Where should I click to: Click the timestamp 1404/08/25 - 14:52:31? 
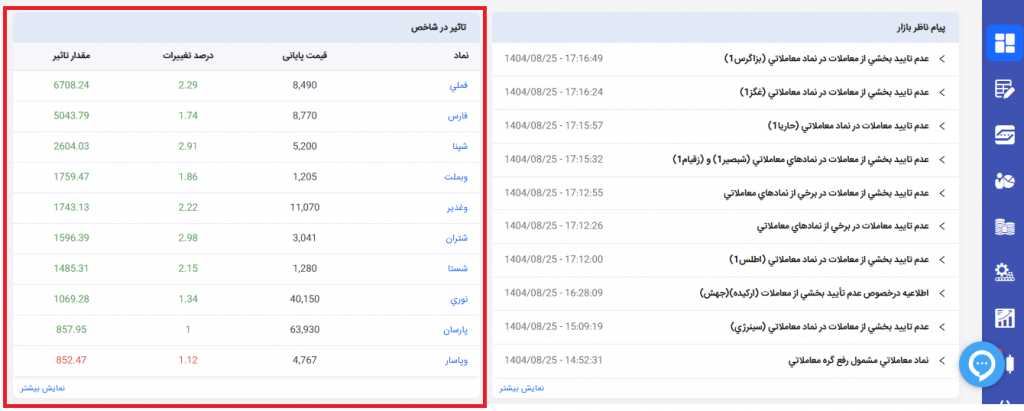[x=553, y=360]
